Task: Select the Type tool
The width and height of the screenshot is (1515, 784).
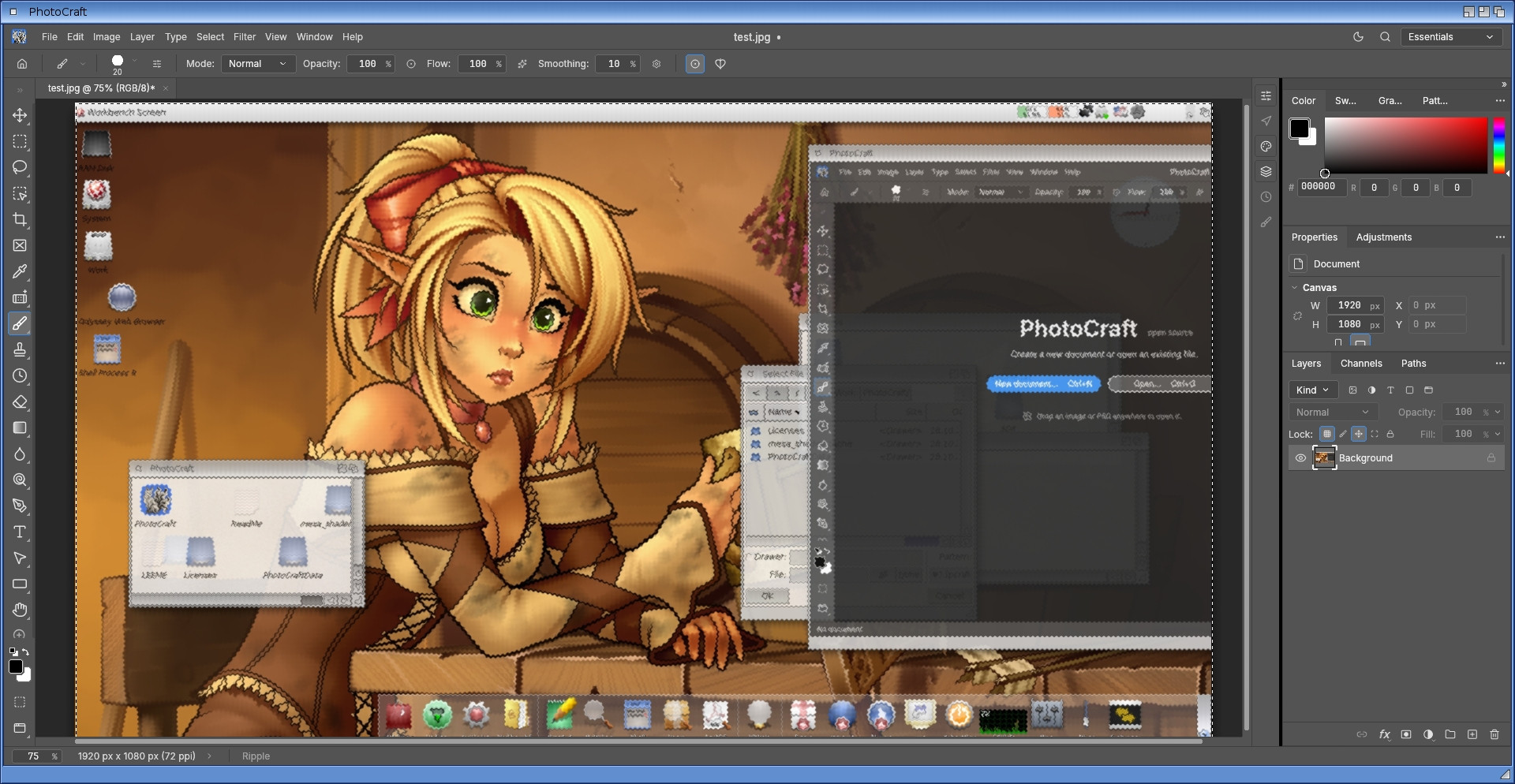Action: pyautogui.click(x=20, y=532)
